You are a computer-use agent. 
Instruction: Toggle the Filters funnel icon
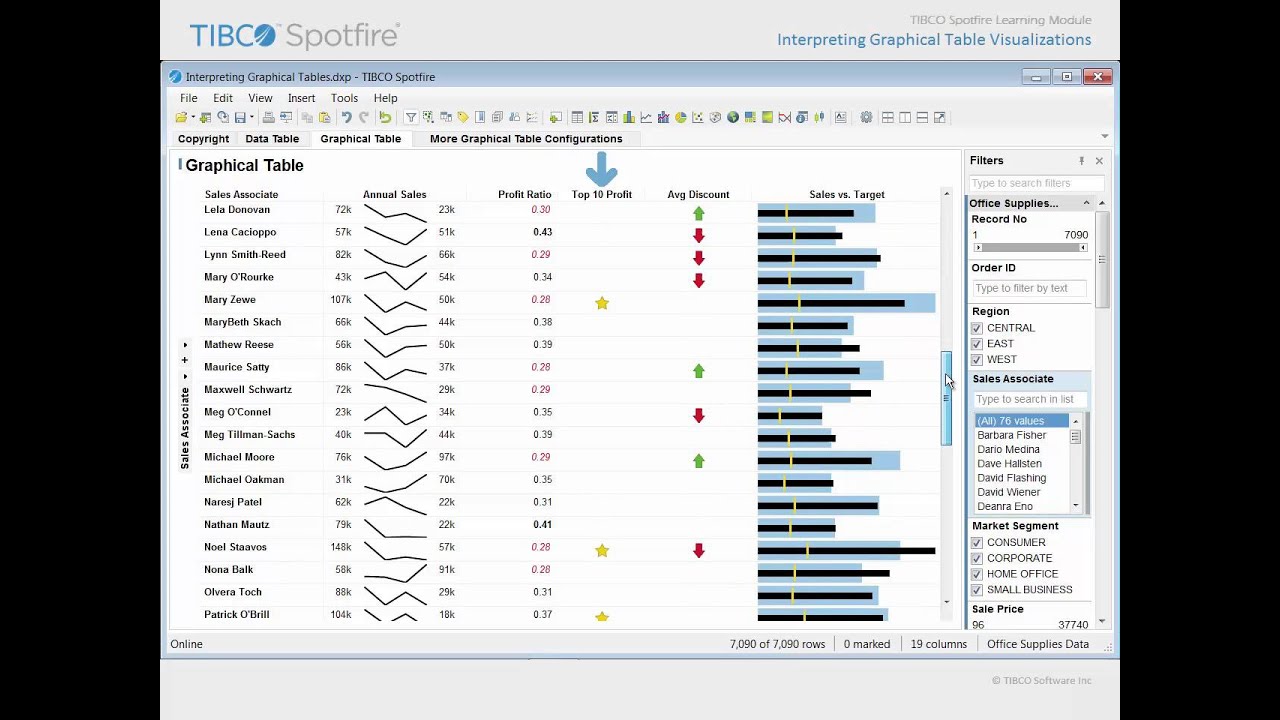click(411, 117)
